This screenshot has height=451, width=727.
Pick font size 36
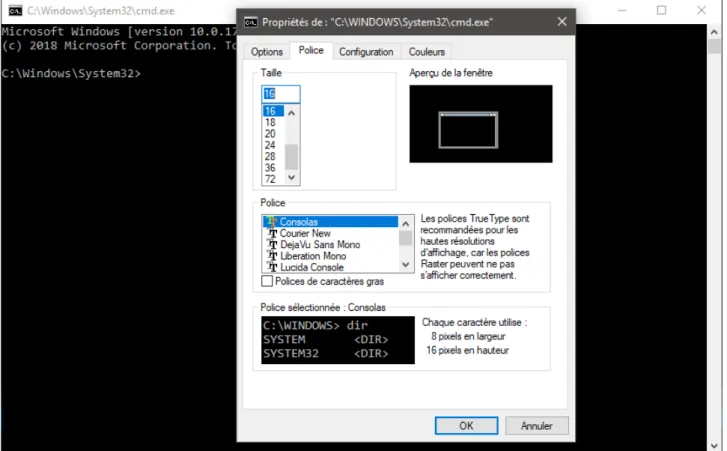tap(274, 168)
